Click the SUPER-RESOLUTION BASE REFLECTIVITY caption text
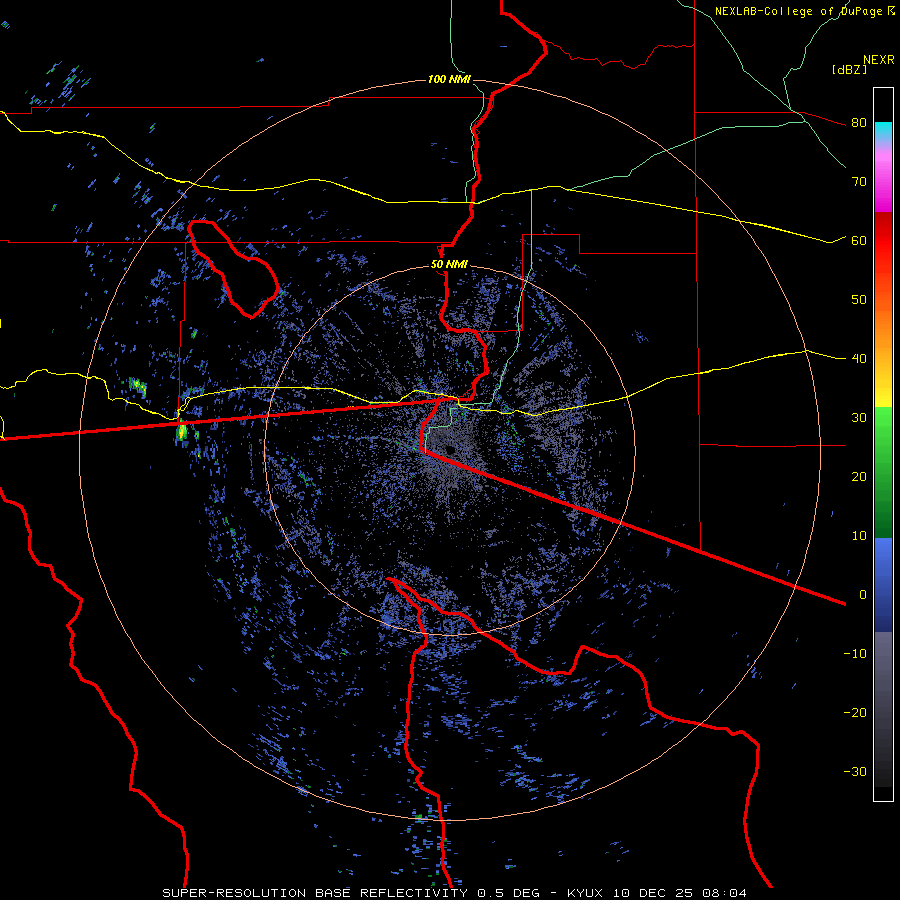900x900 pixels. 315,893
